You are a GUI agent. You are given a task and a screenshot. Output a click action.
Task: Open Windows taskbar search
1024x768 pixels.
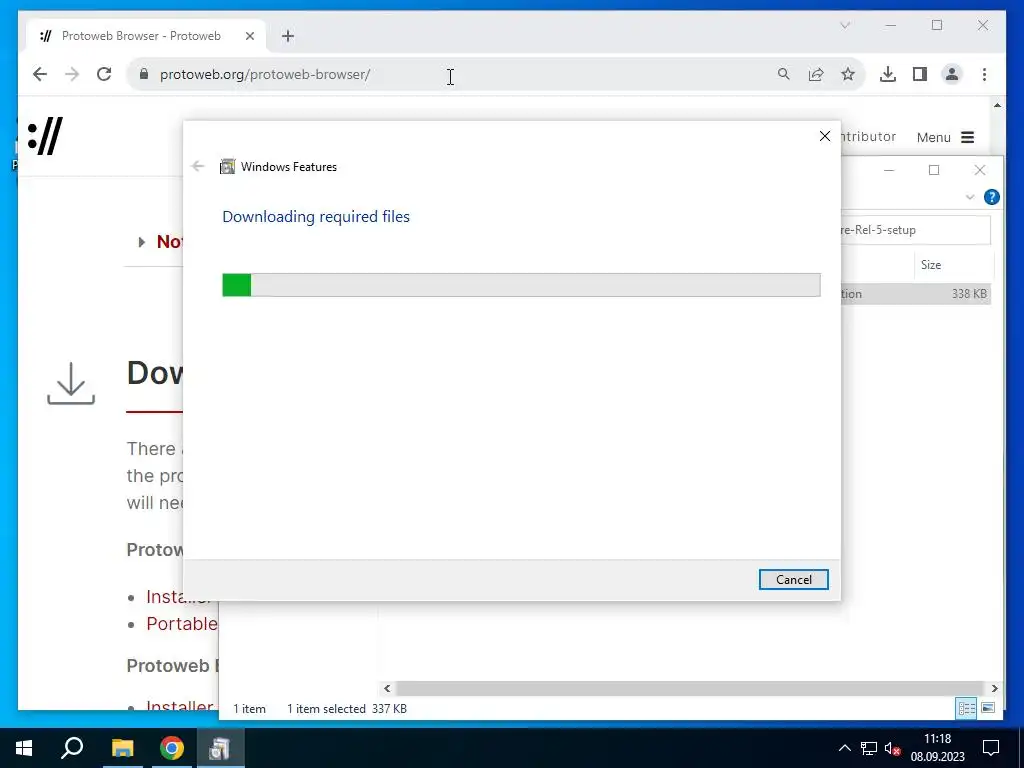[x=72, y=748]
